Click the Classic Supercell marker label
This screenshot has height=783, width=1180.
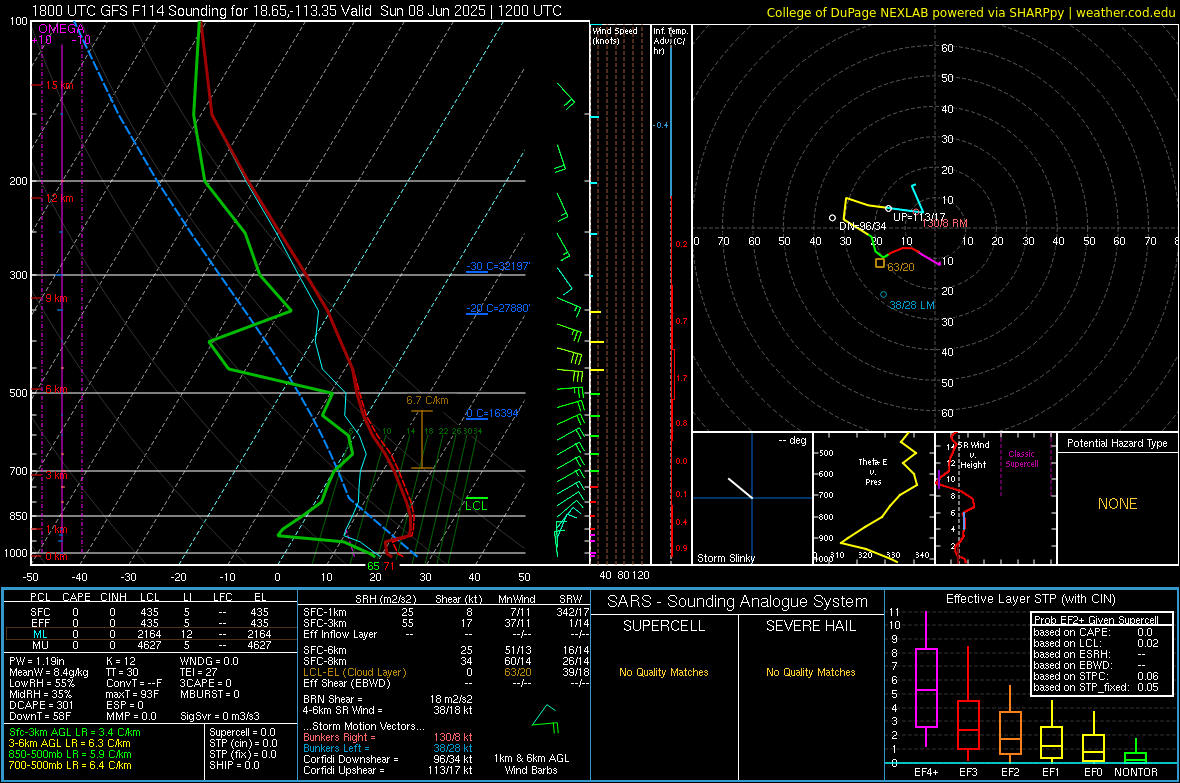coord(1022,459)
